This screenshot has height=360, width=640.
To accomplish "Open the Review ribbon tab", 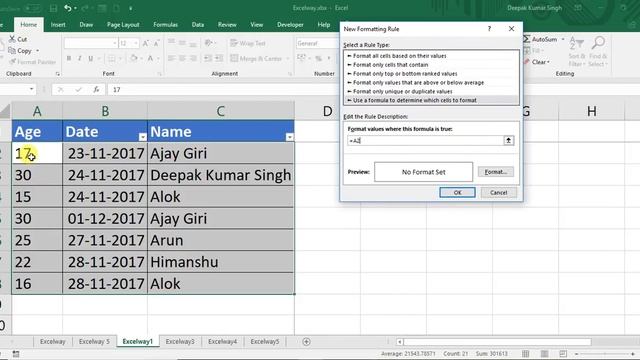I will (x=227, y=24).
